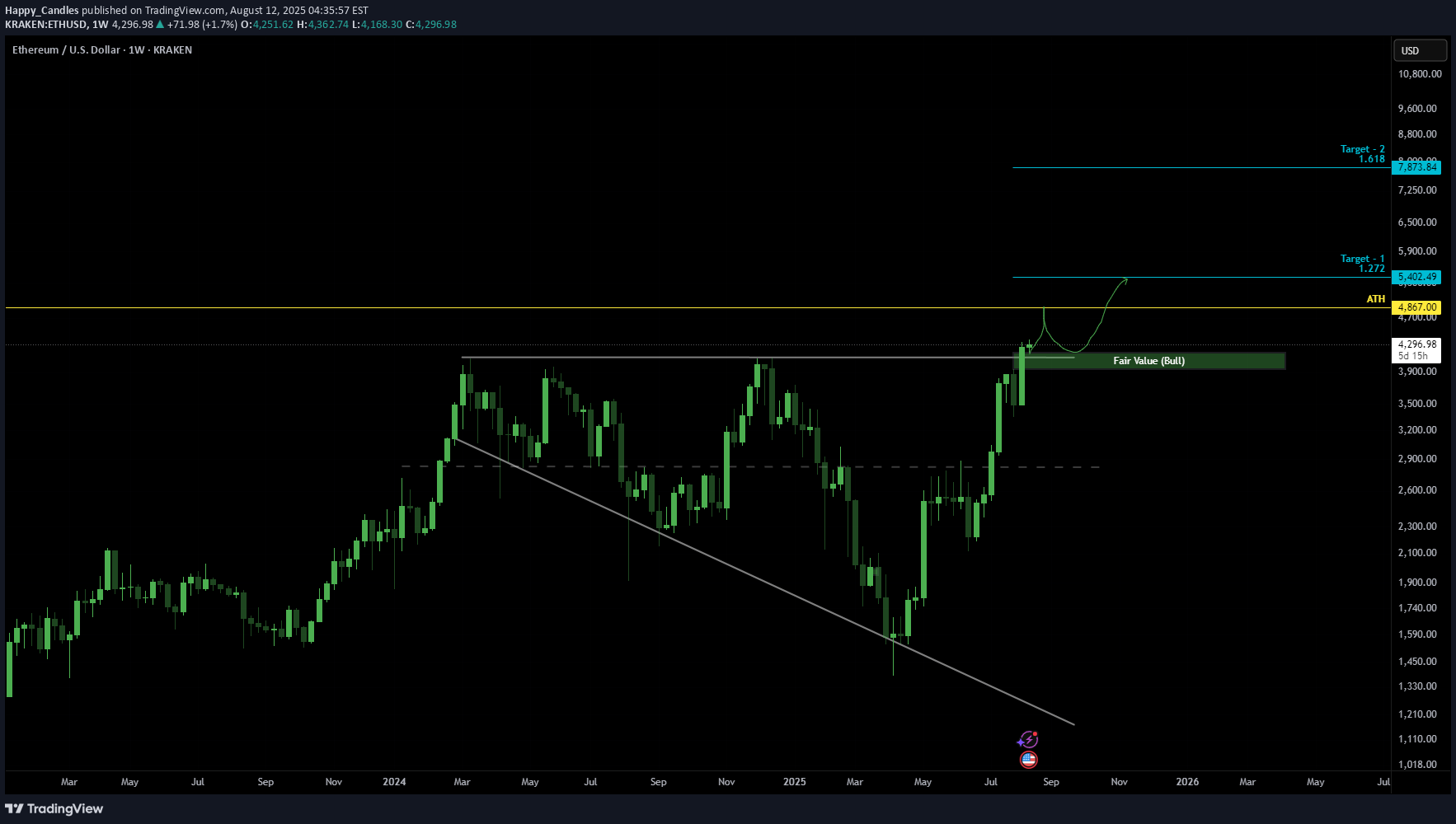Click the Fair Value (Bull) zone box

[x=1148, y=361]
